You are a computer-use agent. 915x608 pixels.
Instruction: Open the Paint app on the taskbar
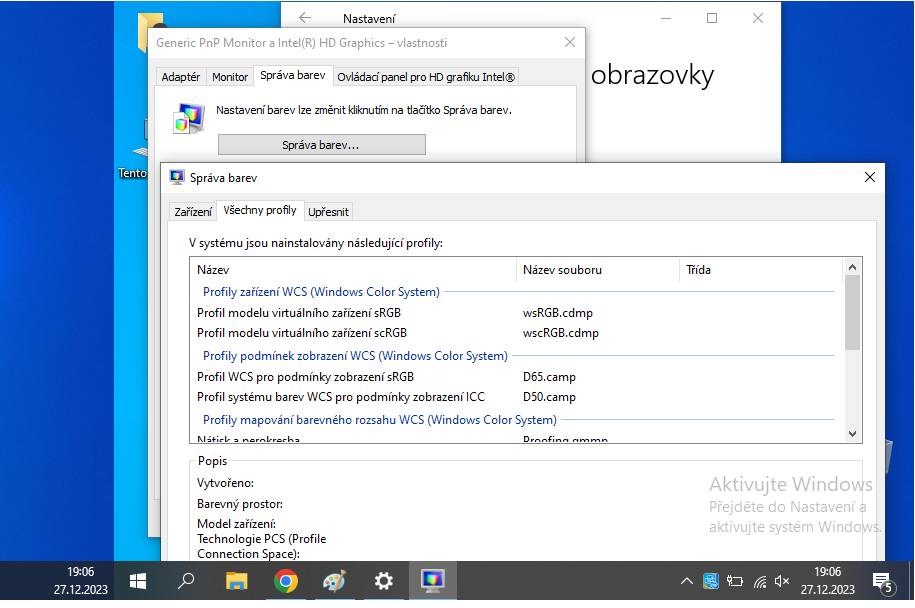pos(334,581)
